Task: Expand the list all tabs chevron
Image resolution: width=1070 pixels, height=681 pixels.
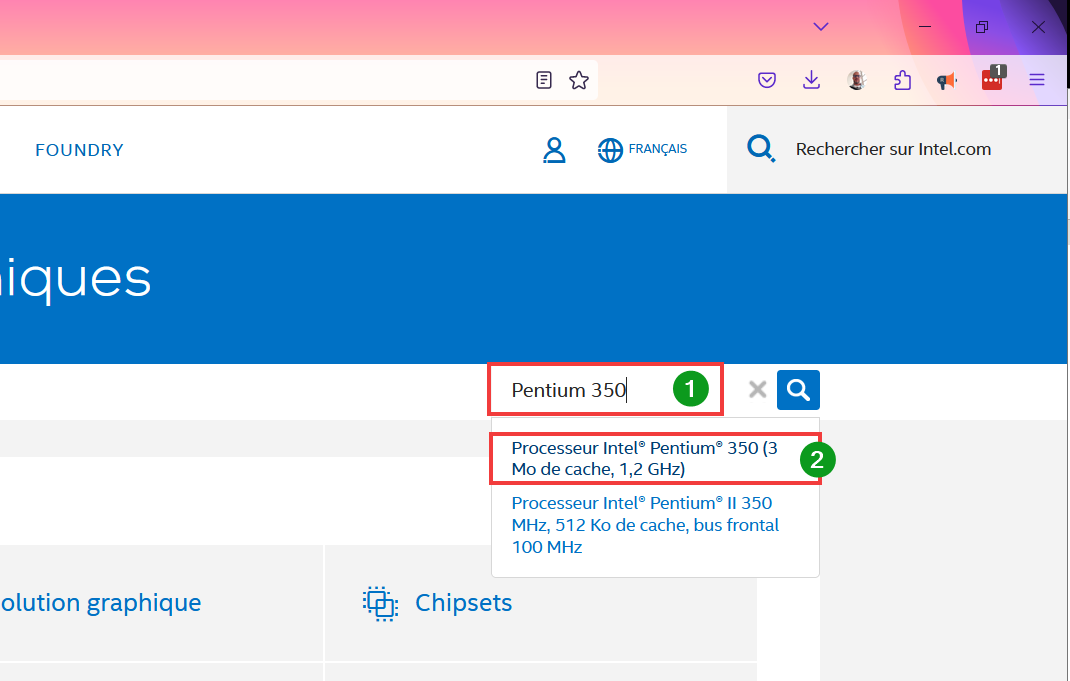Action: [821, 27]
